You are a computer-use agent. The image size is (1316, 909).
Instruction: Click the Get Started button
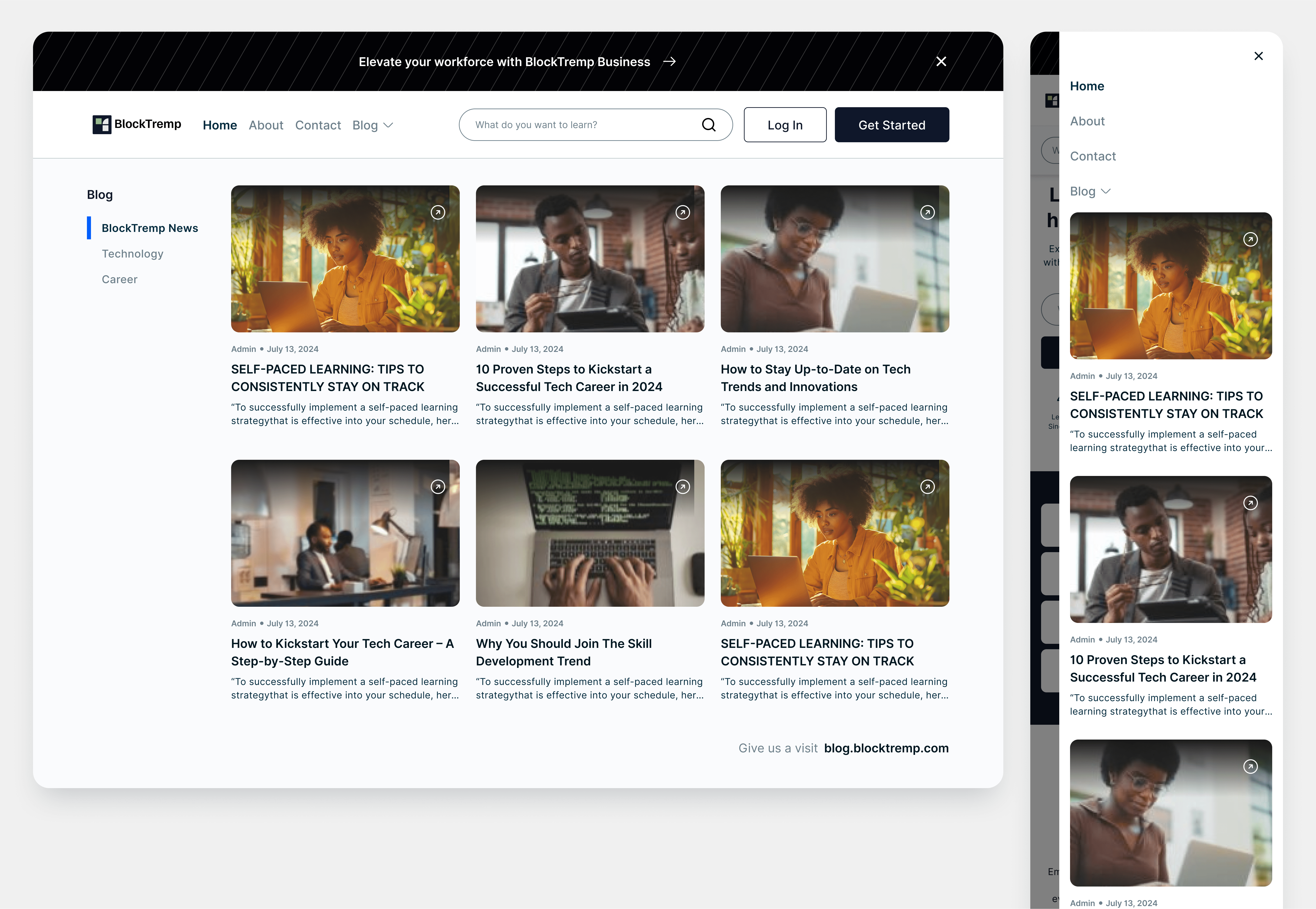pyautogui.click(x=891, y=125)
